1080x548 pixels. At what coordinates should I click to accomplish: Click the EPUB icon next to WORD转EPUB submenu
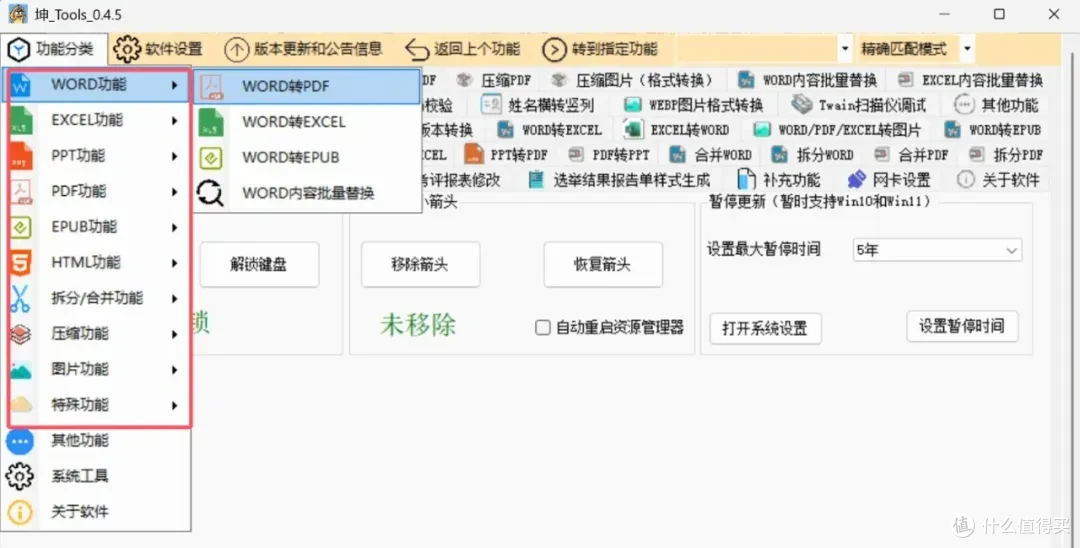pos(211,158)
